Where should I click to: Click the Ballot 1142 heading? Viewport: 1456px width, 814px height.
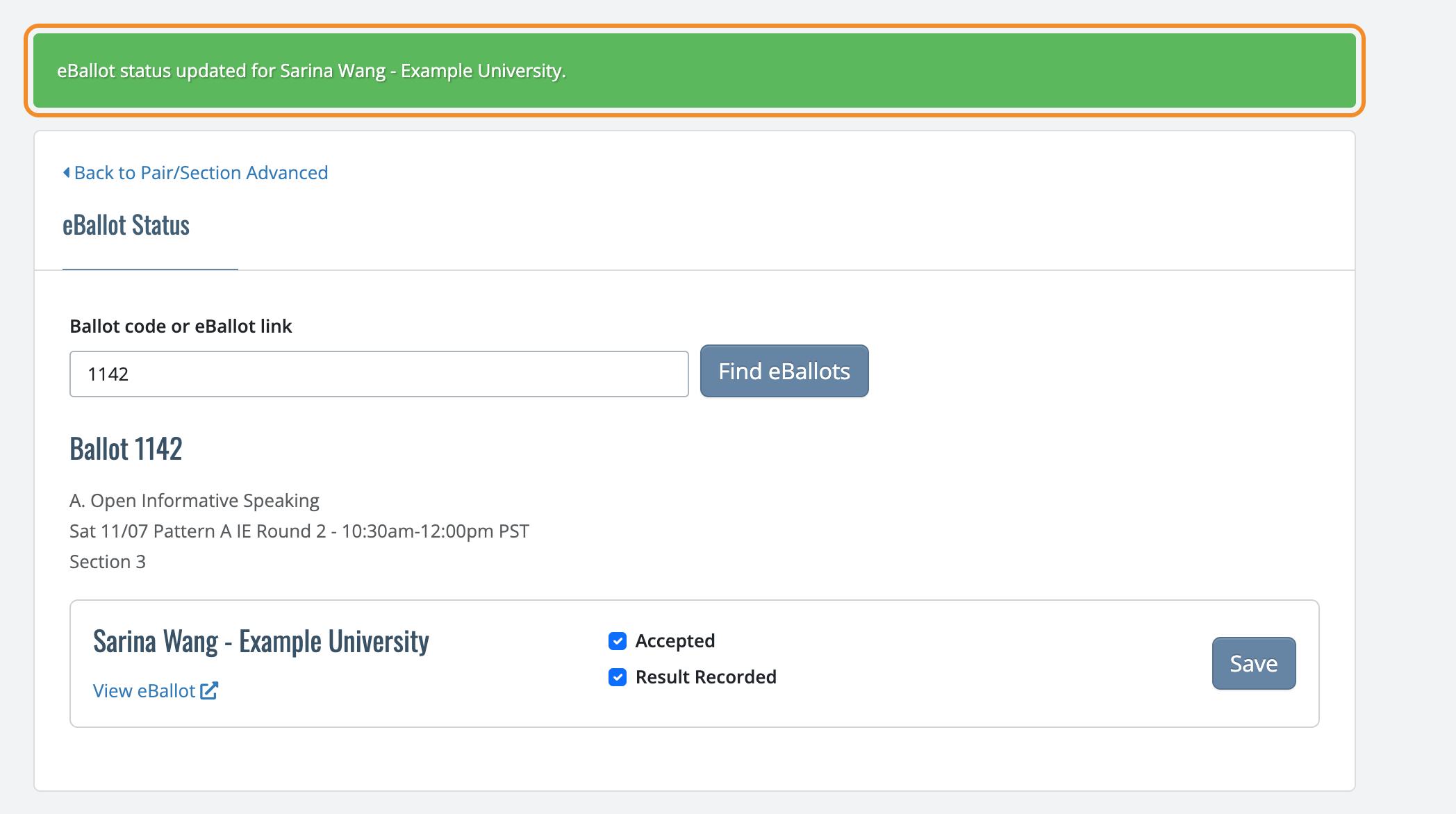click(x=126, y=449)
